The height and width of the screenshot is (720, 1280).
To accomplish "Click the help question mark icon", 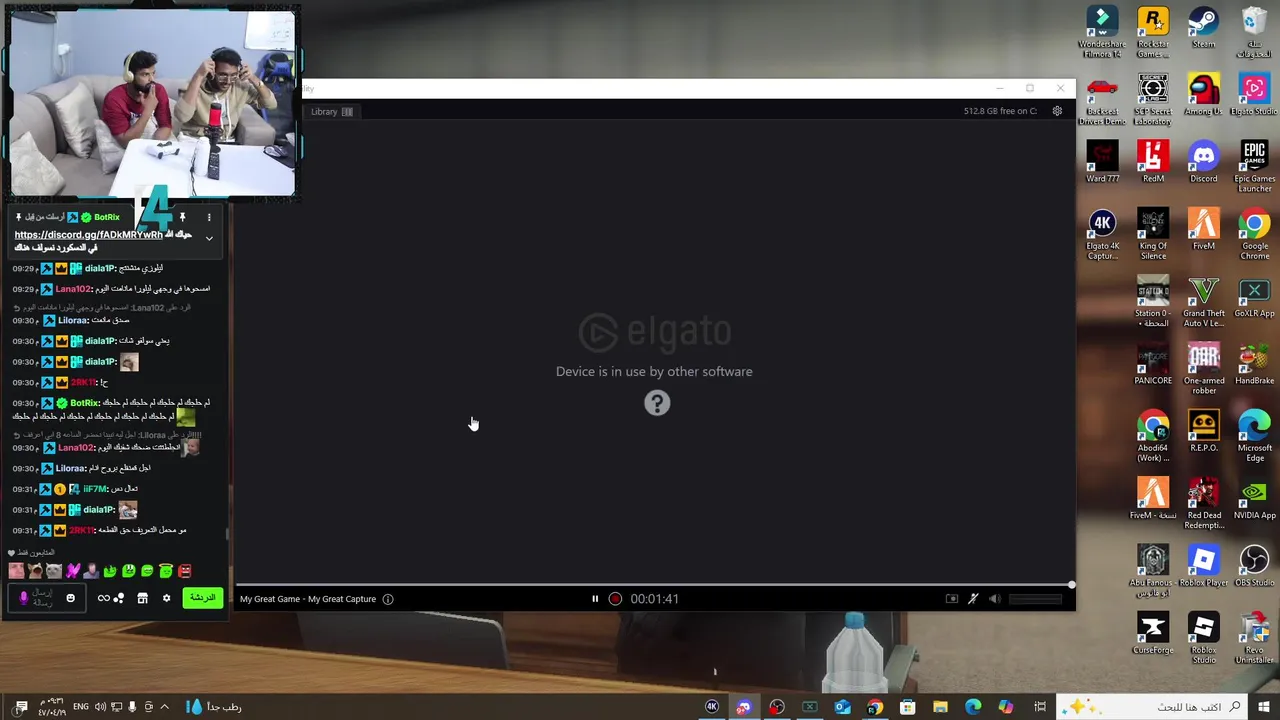I will (x=657, y=403).
